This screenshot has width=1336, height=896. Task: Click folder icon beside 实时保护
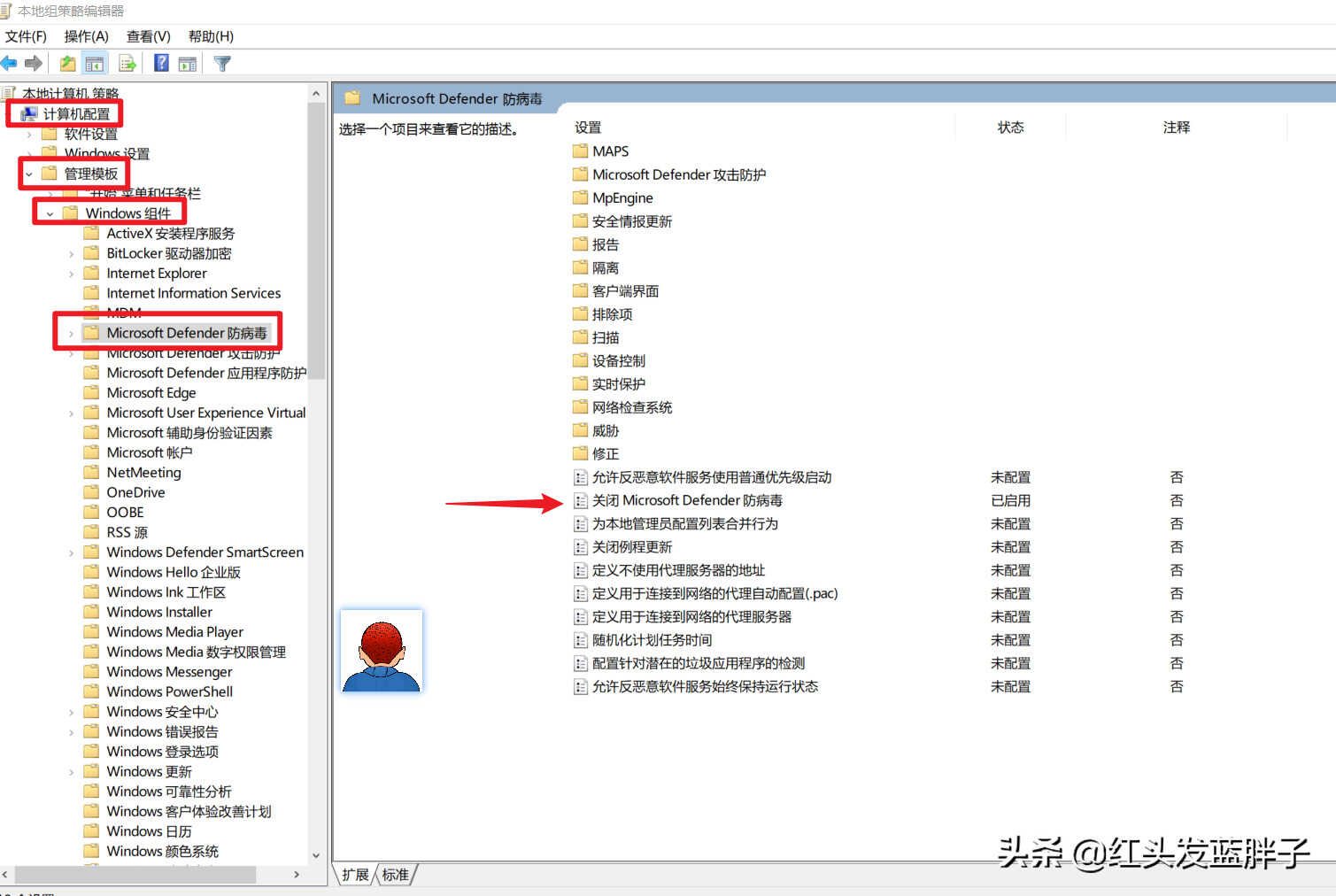pyautogui.click(x=581, y=383)
